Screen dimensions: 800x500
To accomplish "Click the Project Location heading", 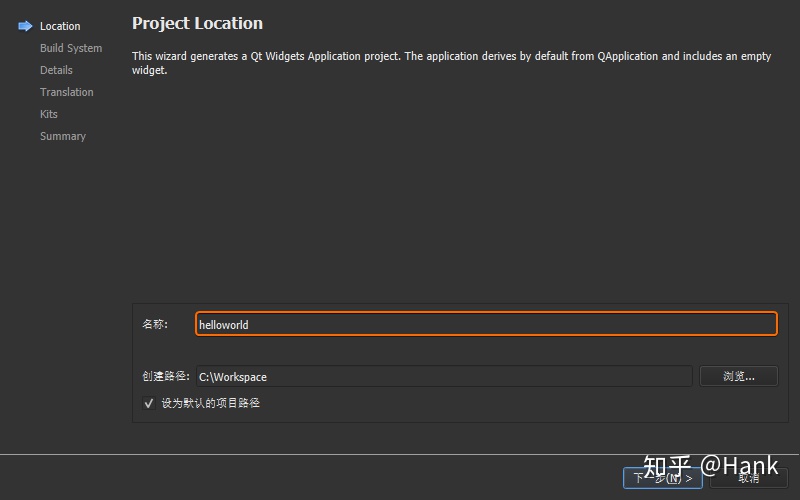I will point(197,23).
